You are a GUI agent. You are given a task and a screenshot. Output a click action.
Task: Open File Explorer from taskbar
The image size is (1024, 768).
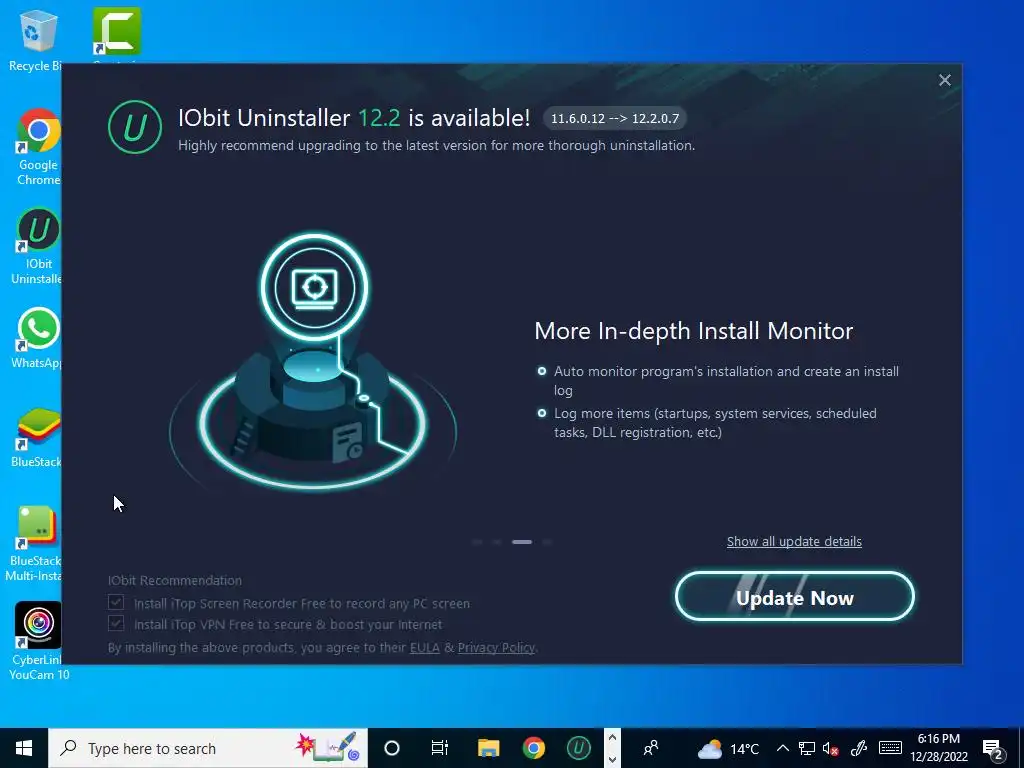click(x=488, y=748)
